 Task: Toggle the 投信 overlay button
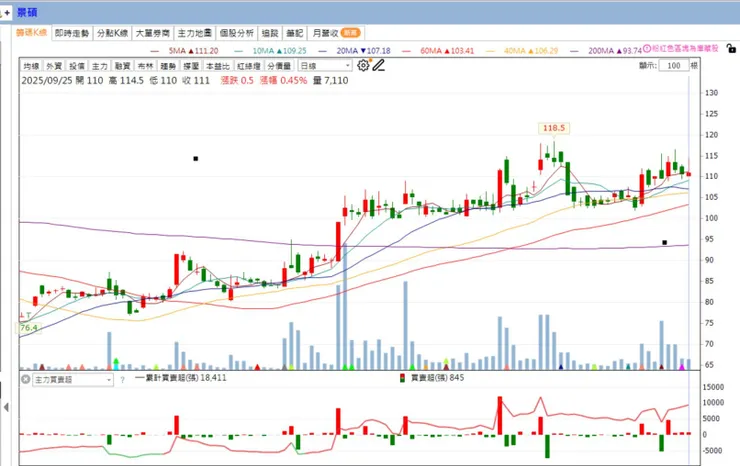(x=77, y=66)
